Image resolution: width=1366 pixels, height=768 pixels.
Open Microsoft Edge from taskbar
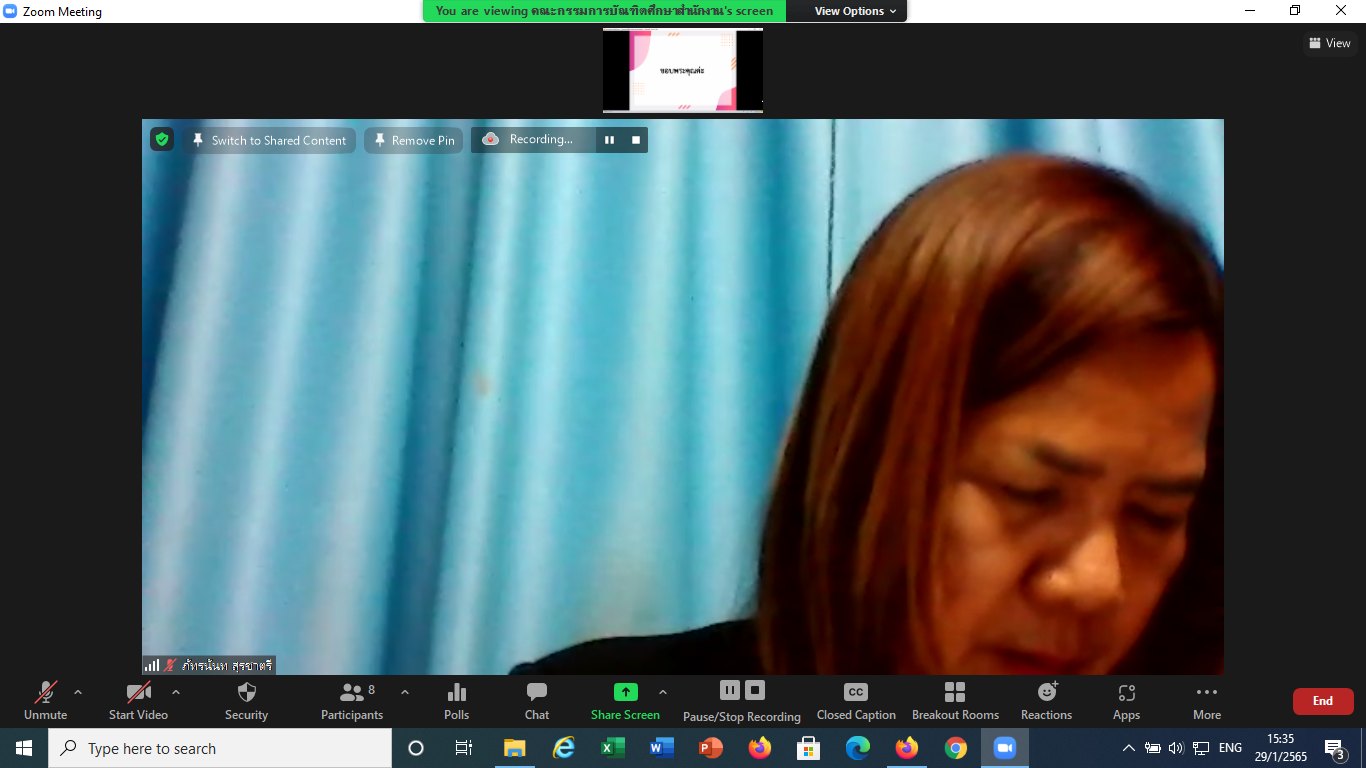[857, 748]
